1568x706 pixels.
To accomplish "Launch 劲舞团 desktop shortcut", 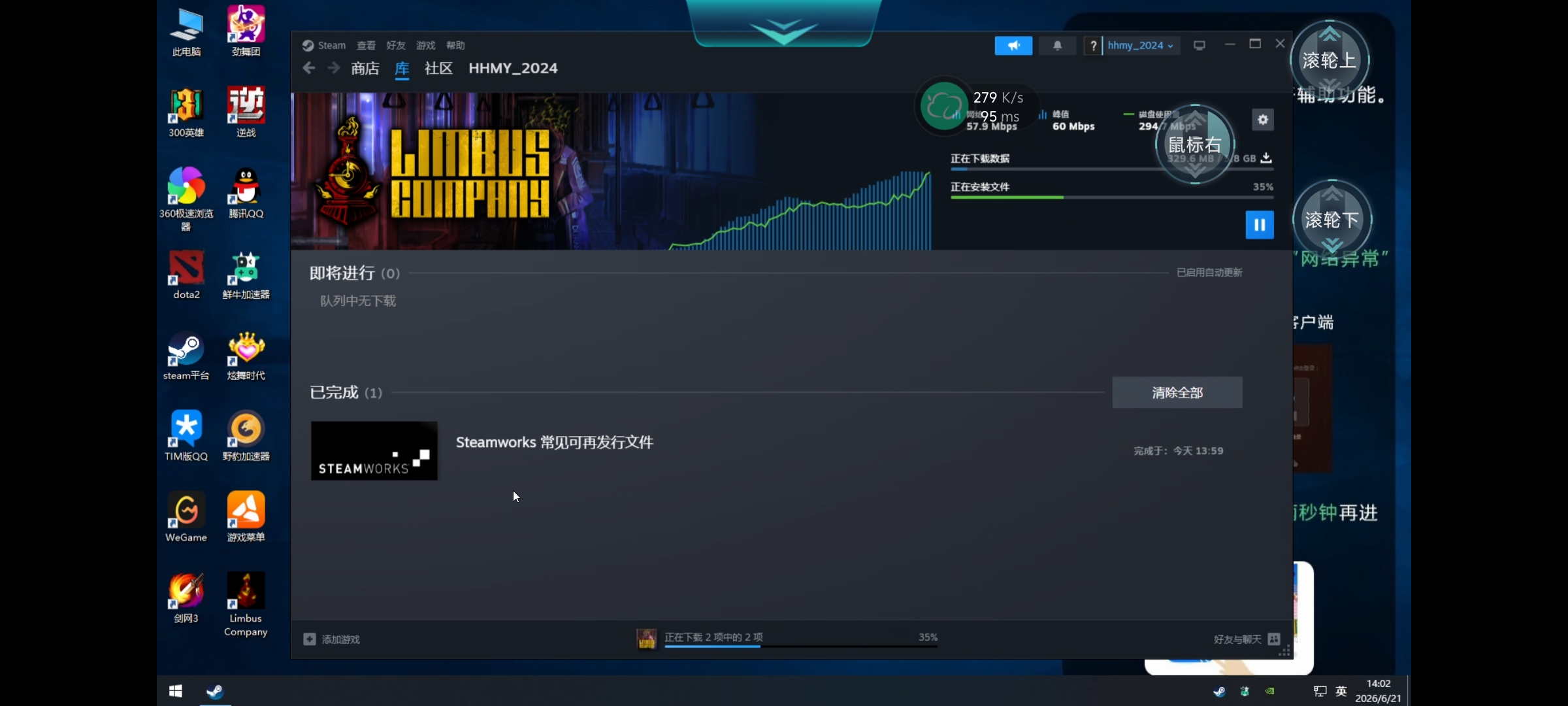I will (x=246, y=33).
